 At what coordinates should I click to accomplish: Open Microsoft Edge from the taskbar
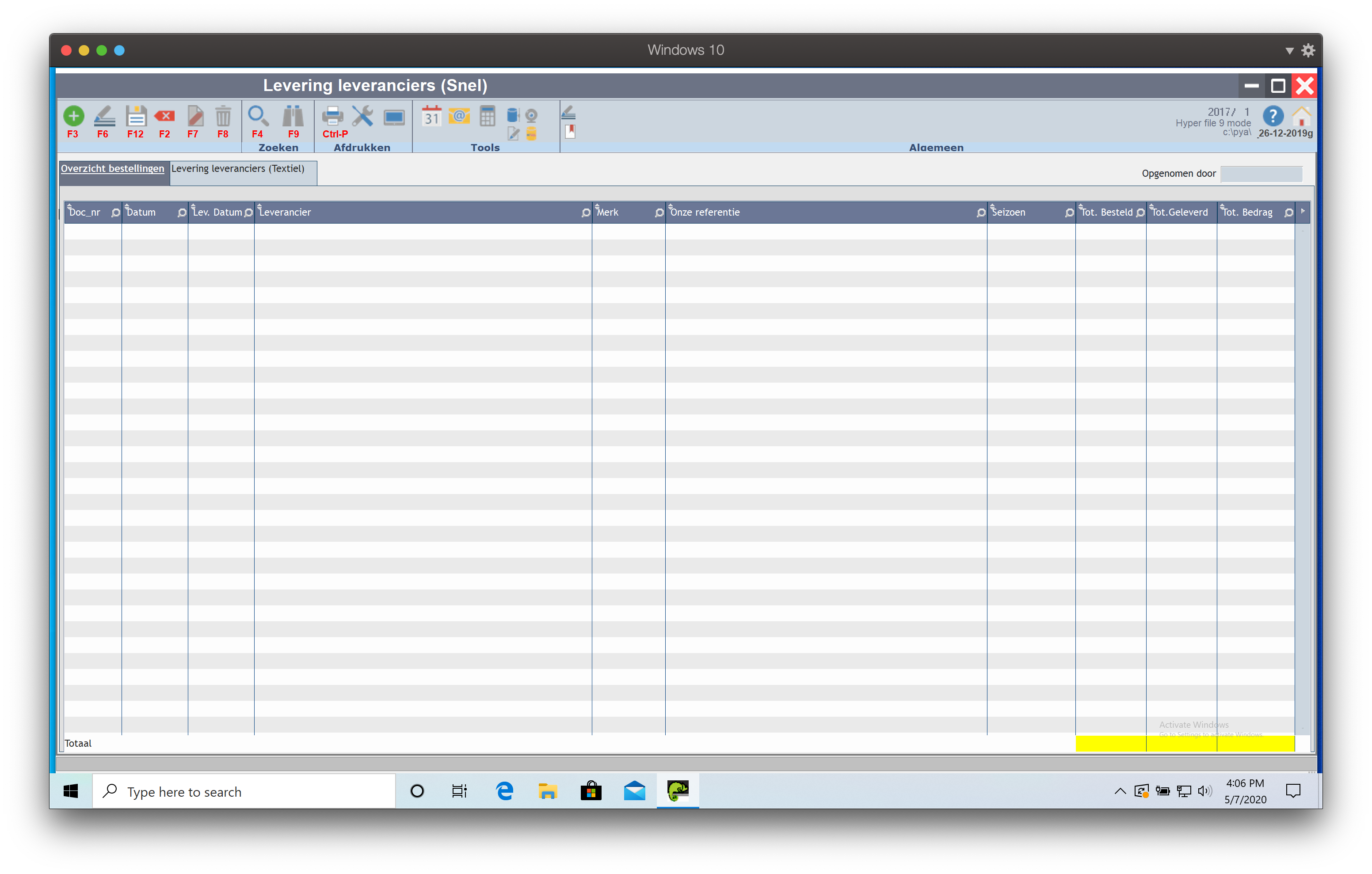click(504, 791)
